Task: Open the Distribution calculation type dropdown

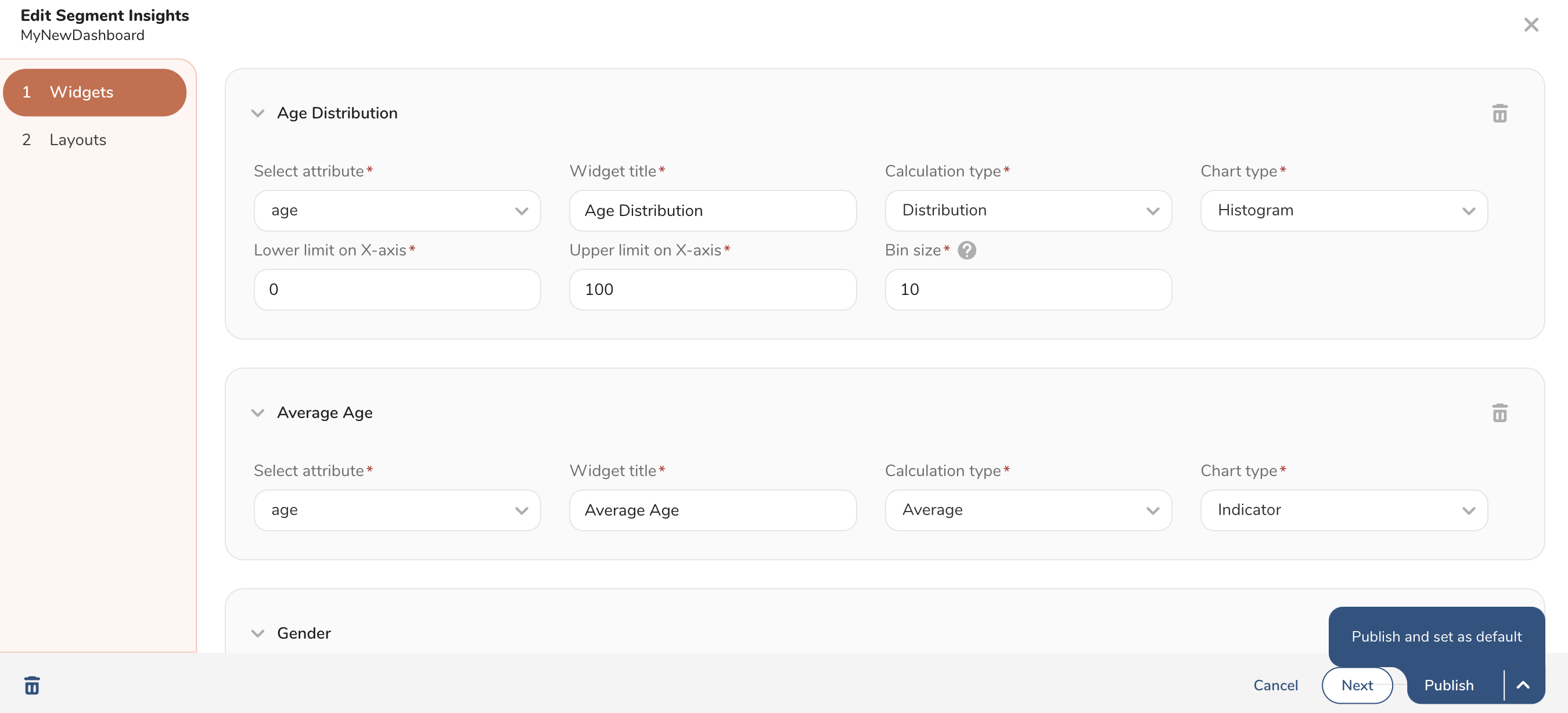Action: pos(1027,211)
